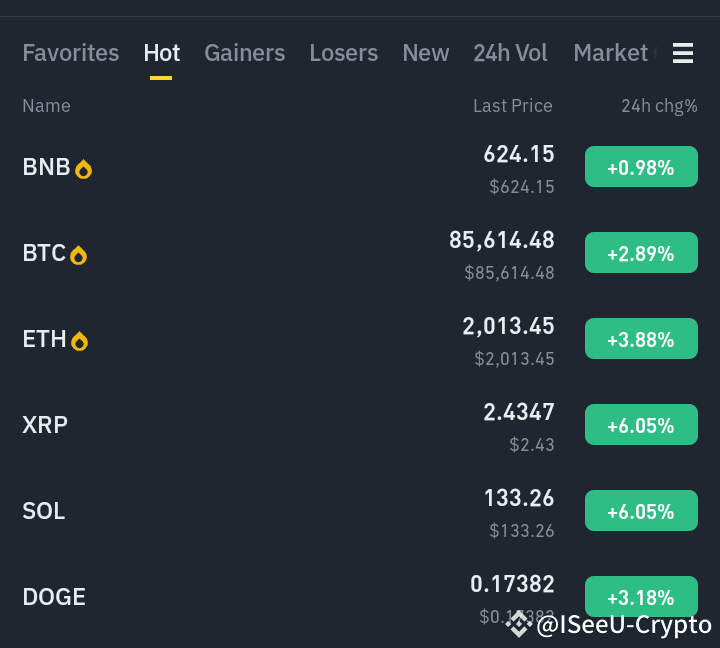
Task: Sort by the Last Price column header
Action: (513, 106)
